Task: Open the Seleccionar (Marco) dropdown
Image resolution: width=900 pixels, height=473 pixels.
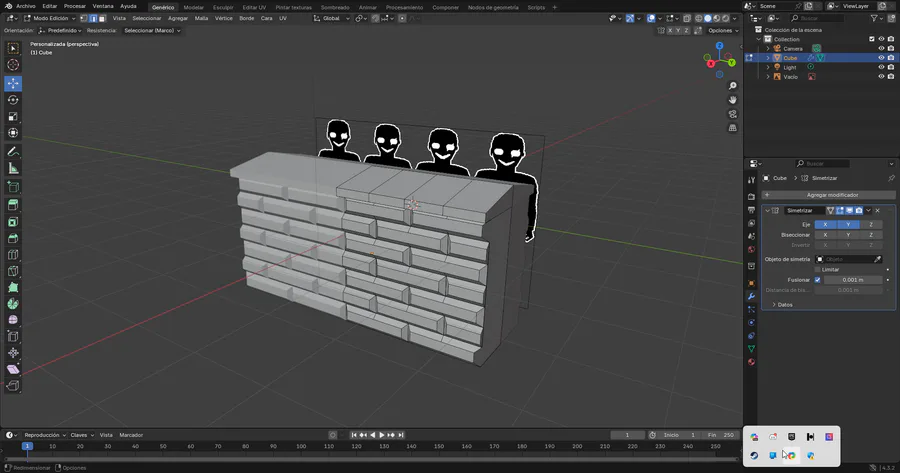Action: [x=152, y=30]
